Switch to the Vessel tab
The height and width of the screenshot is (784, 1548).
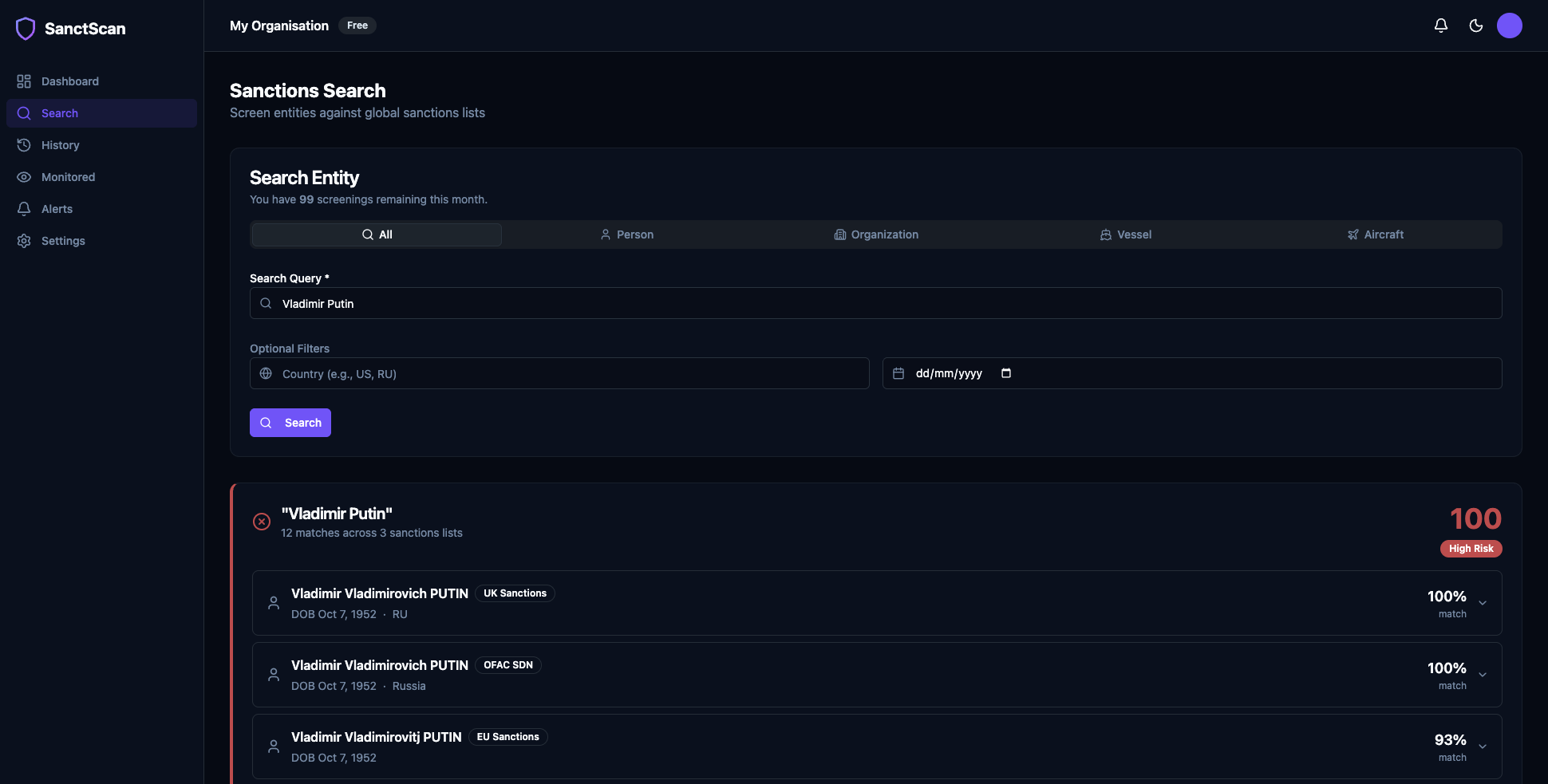pos(1126,234)
